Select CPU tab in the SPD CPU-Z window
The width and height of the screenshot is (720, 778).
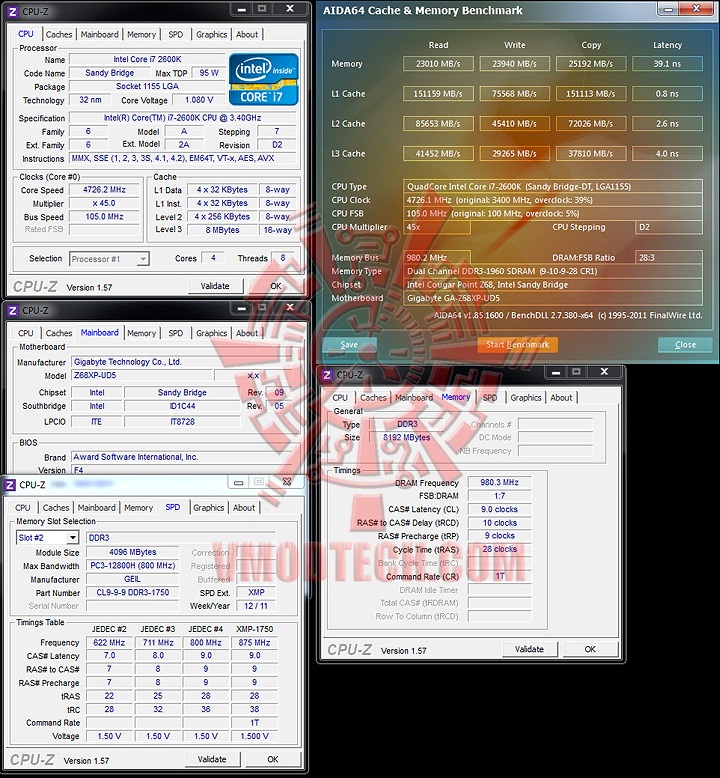tap(22, 508)
